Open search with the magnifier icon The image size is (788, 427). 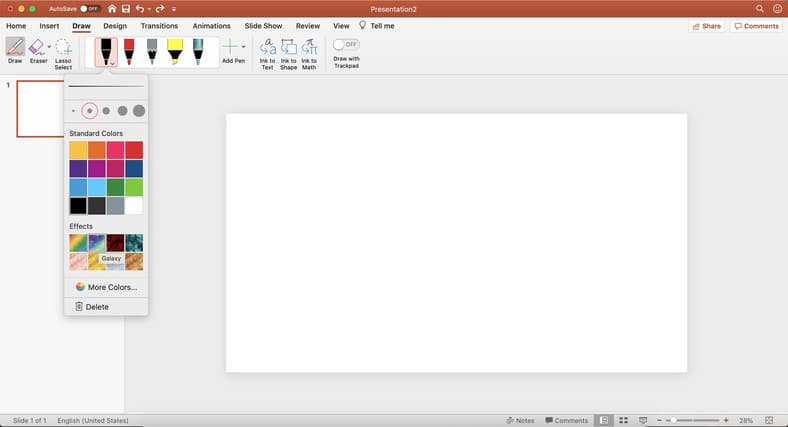click(759, 9)
